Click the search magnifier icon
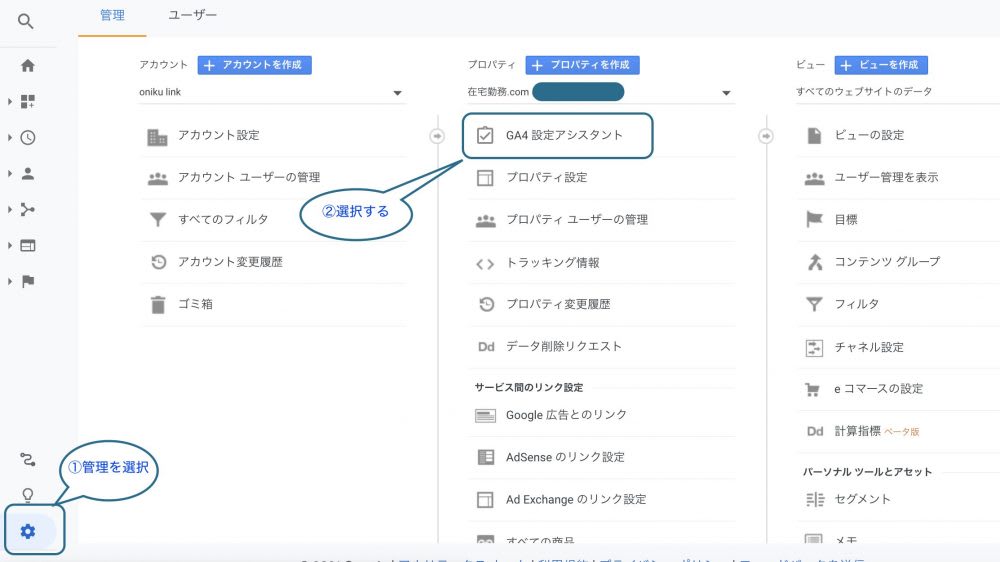 coord(26,21)
